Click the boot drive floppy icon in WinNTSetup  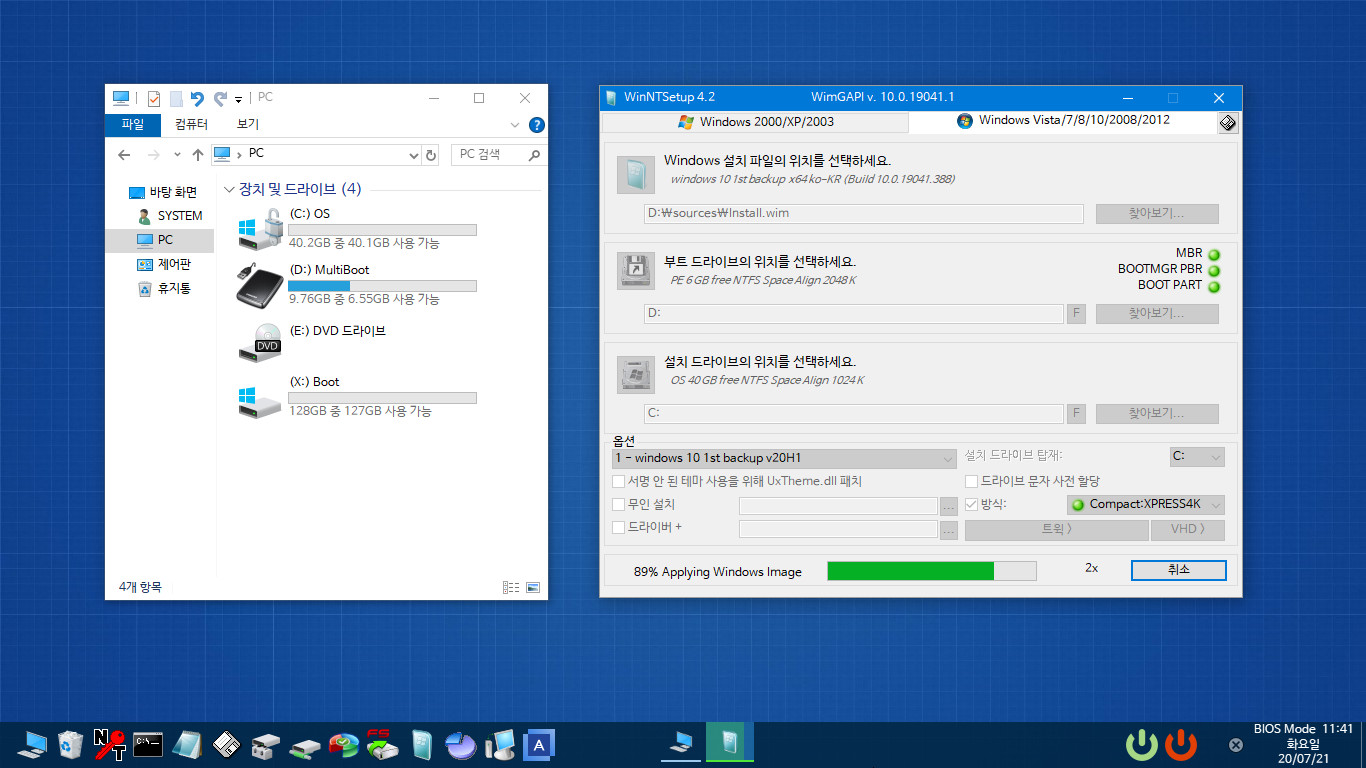(635, 270)
